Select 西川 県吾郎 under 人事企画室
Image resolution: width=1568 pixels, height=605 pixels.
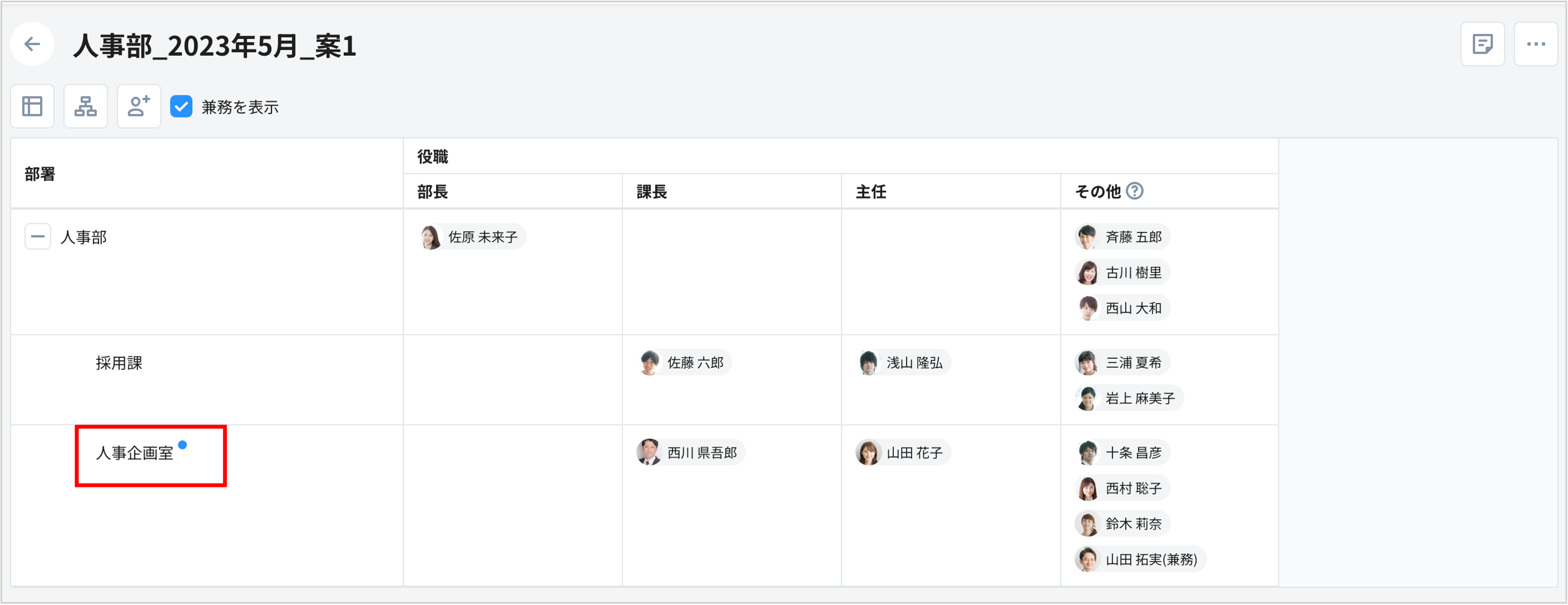(690, 452)
